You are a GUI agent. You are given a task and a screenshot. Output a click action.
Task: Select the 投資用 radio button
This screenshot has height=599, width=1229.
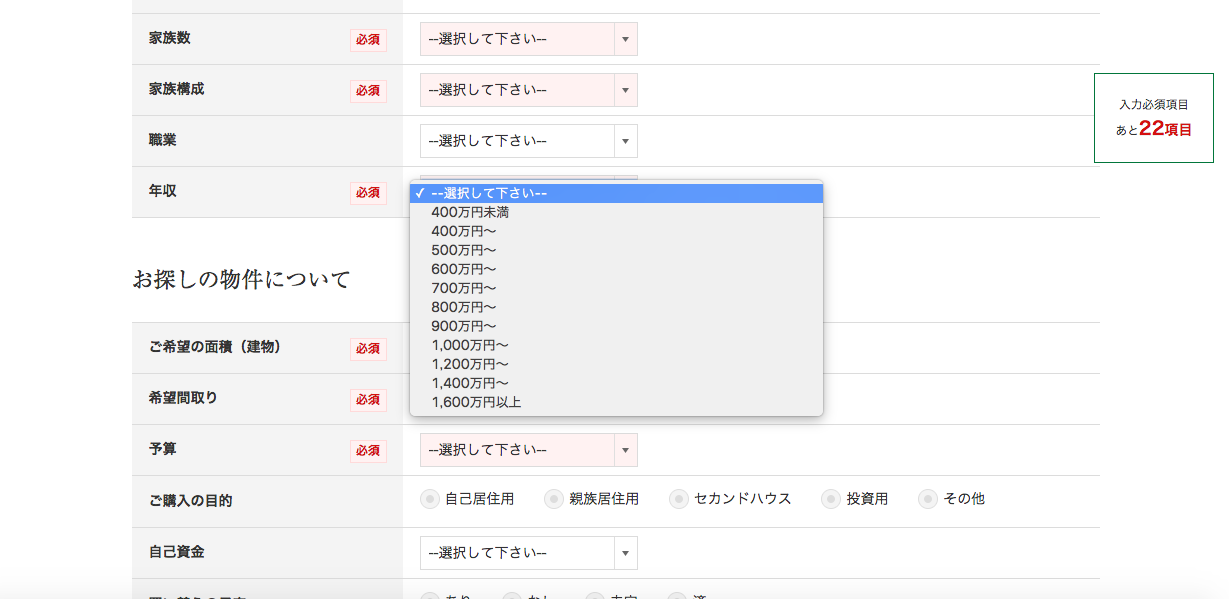(x=831, y=499)
